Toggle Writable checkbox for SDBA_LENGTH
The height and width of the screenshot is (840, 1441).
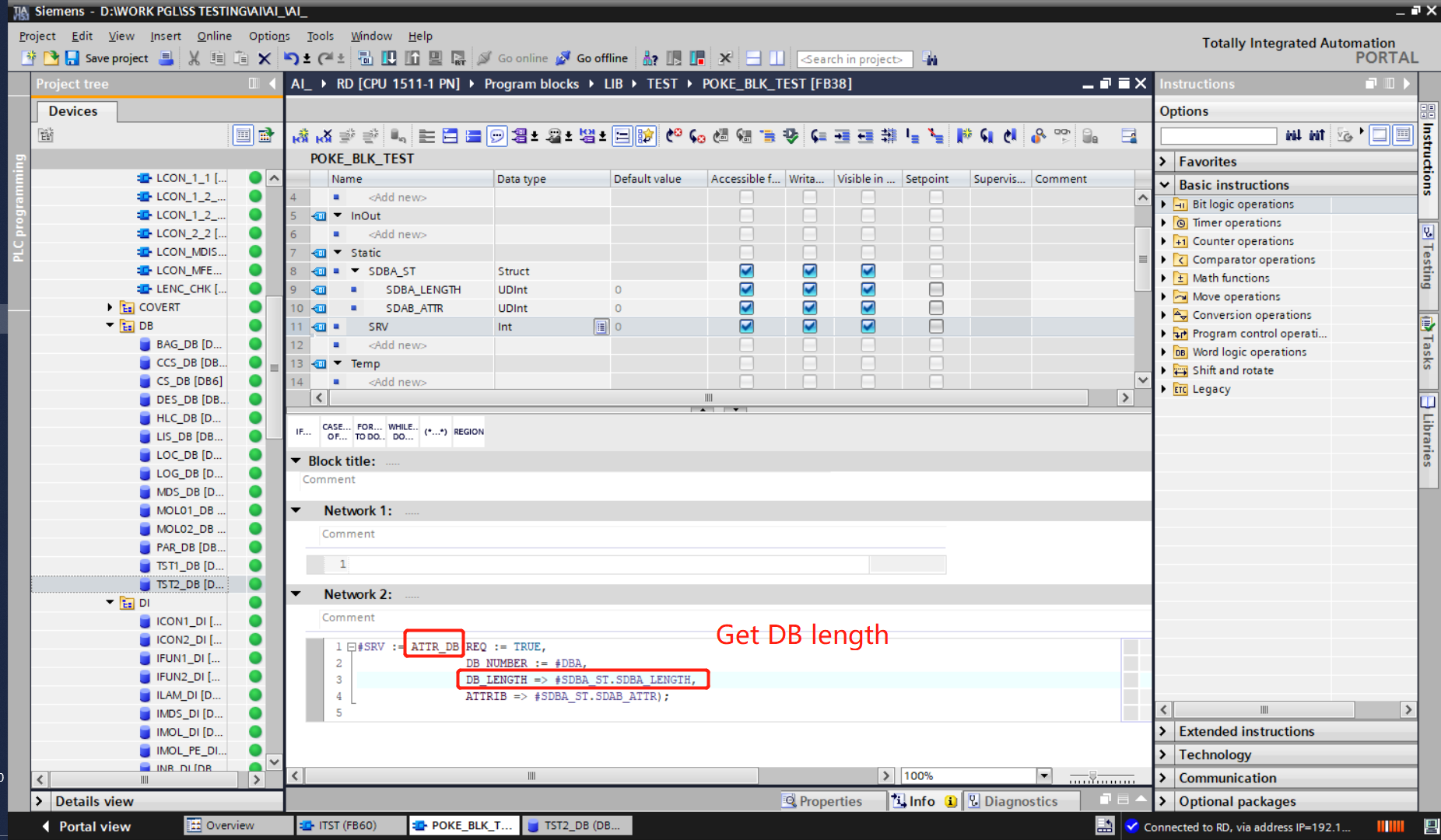pyautogui.click(x=809, y=289)
